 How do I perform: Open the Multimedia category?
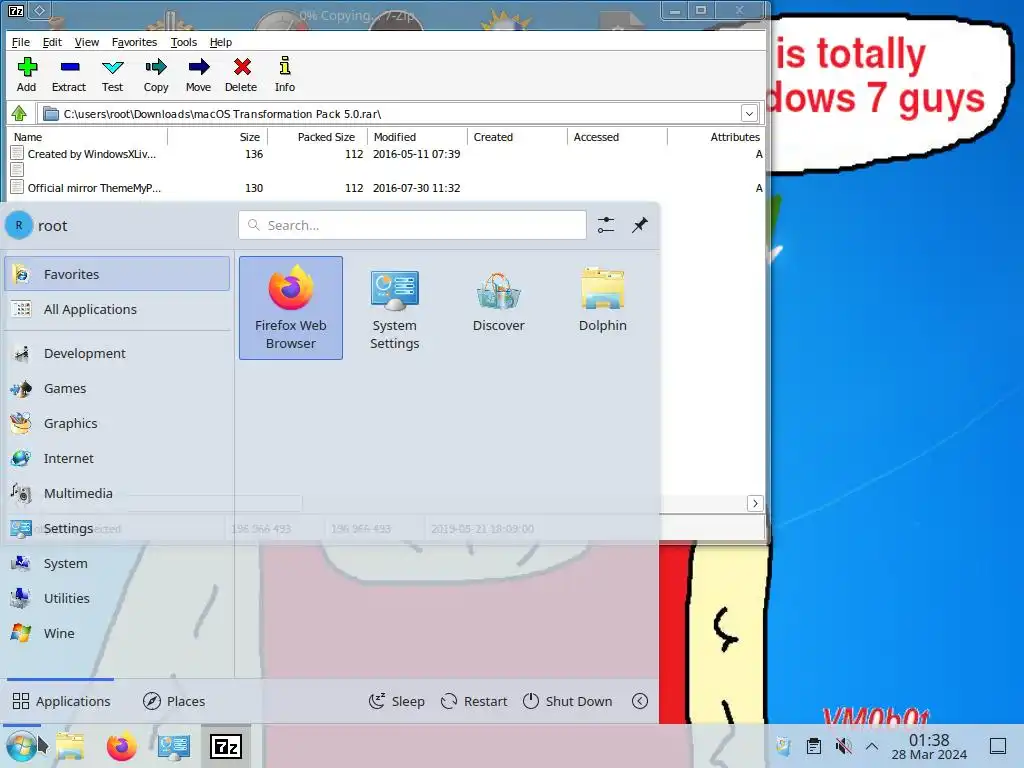(x=118, y=494)
